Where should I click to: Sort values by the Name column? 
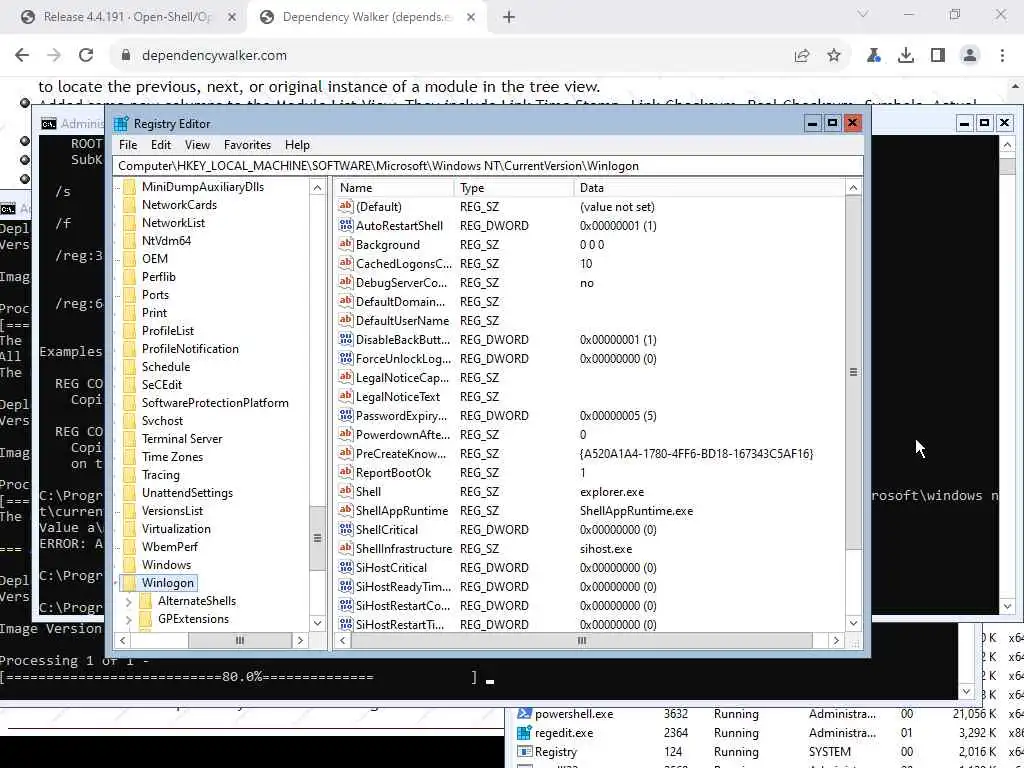[x=394, y=188]
